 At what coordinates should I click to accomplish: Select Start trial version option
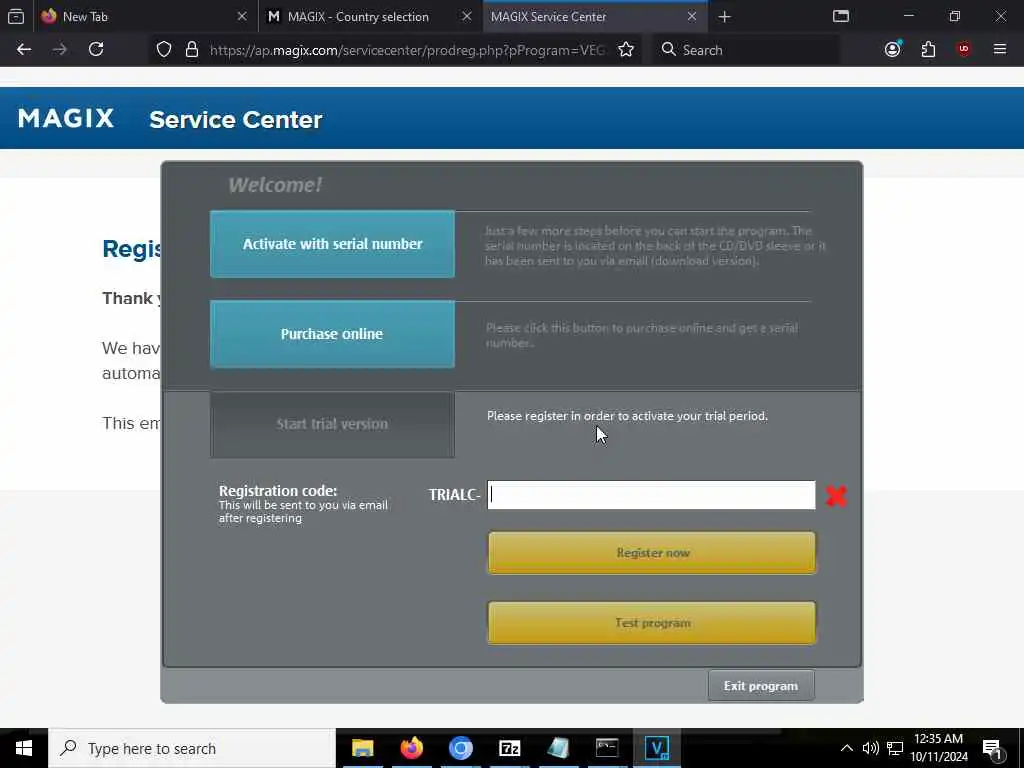point(332,424)
